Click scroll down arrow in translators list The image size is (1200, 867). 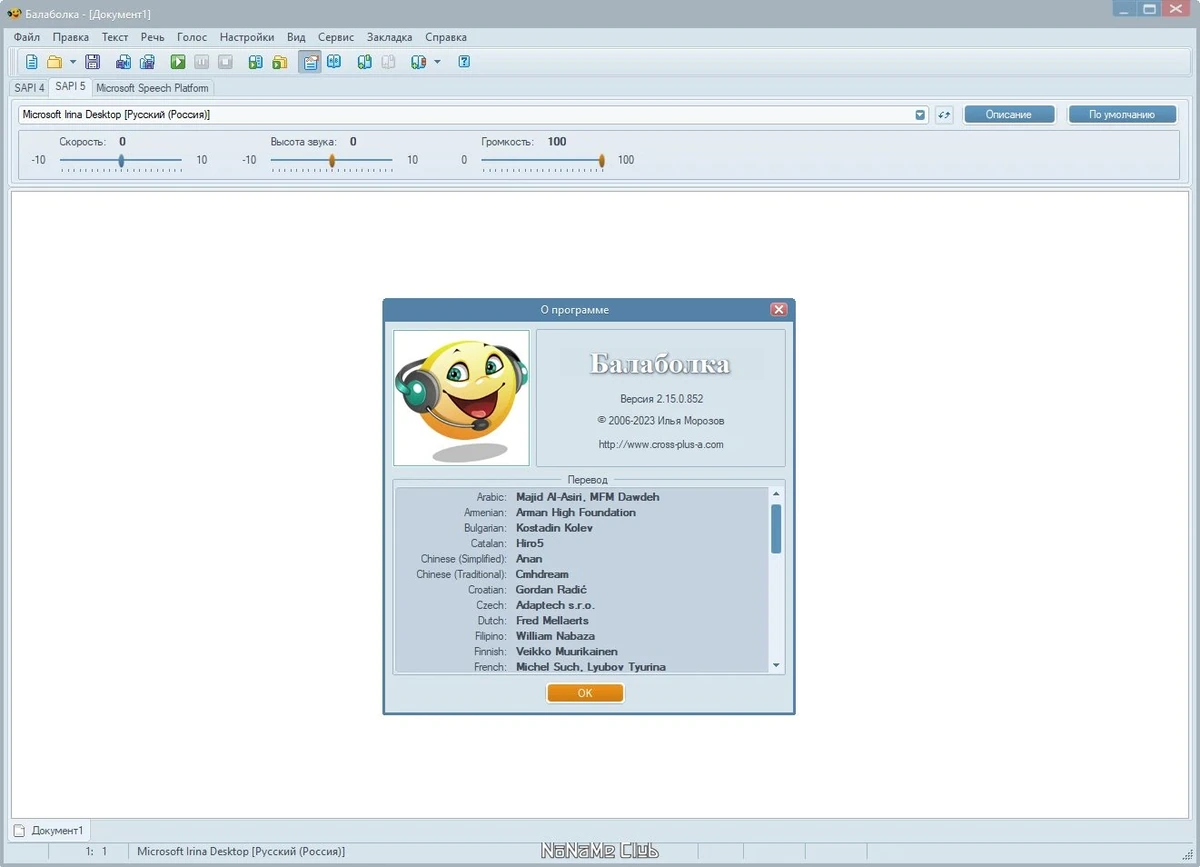[x=776, y=666]
